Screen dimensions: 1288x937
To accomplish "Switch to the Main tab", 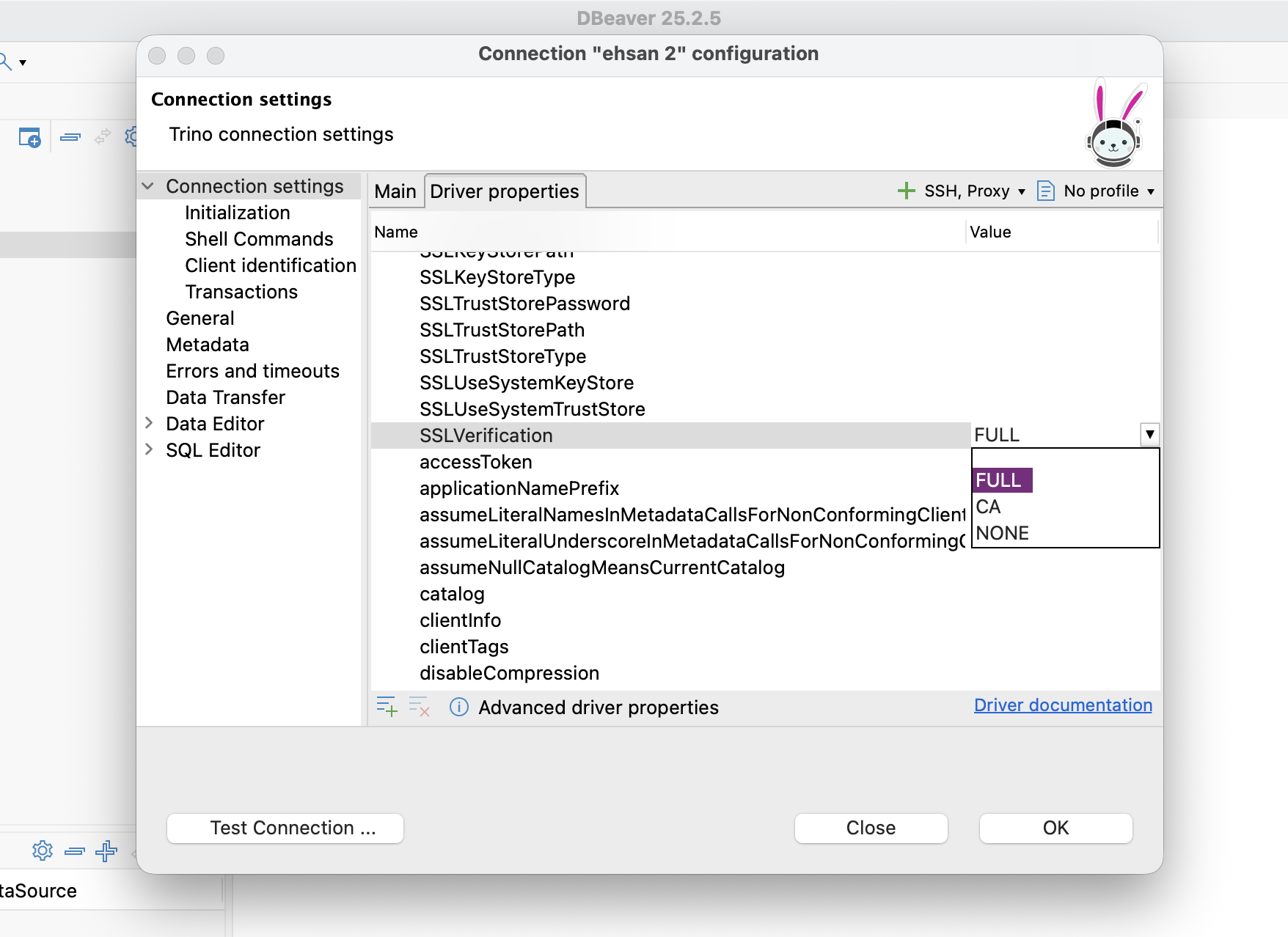I will tap(395, 191).
